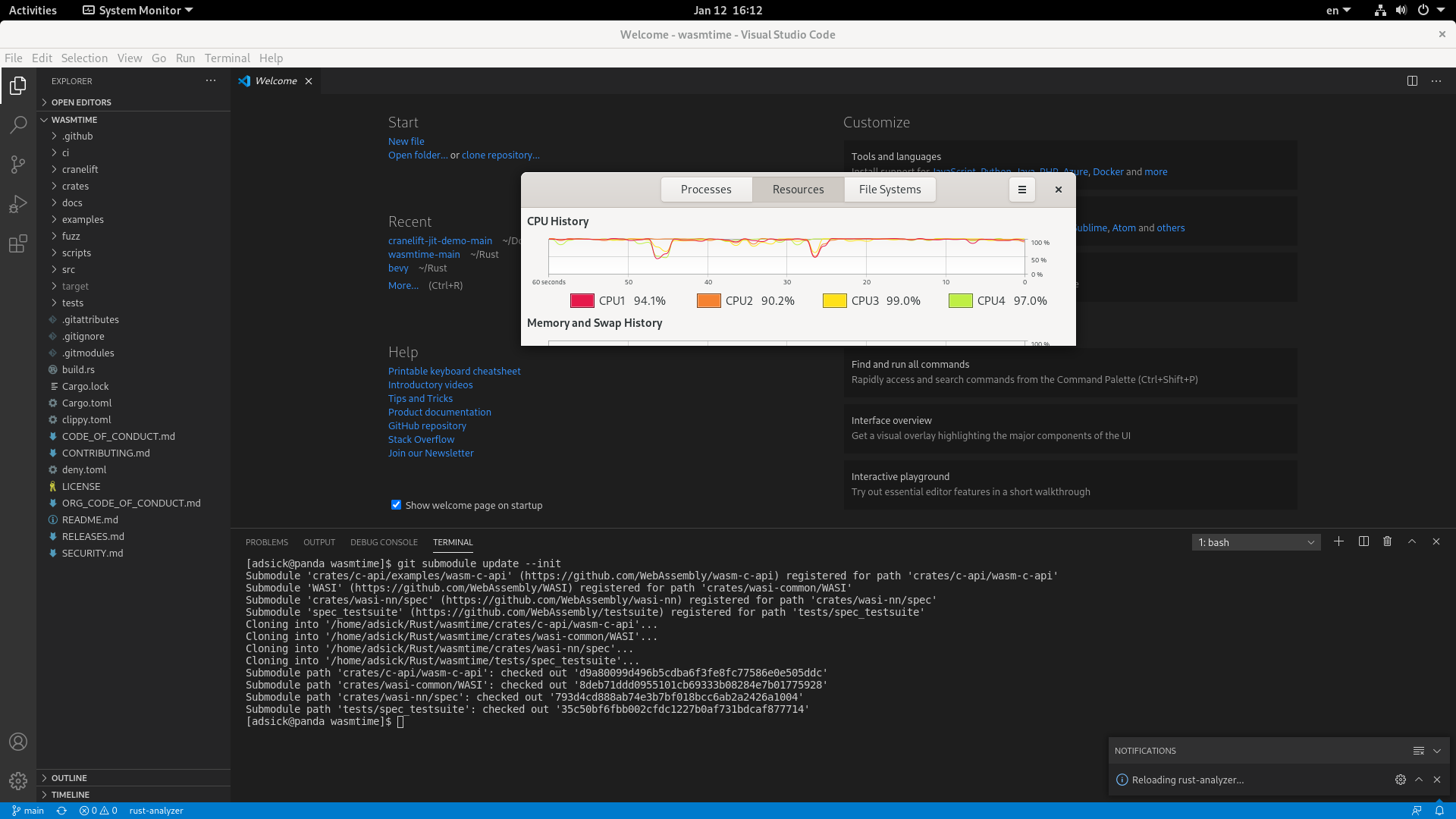Click the CPU1 red color swatch
Screen dimensions: 1456x819
[582, 301]
